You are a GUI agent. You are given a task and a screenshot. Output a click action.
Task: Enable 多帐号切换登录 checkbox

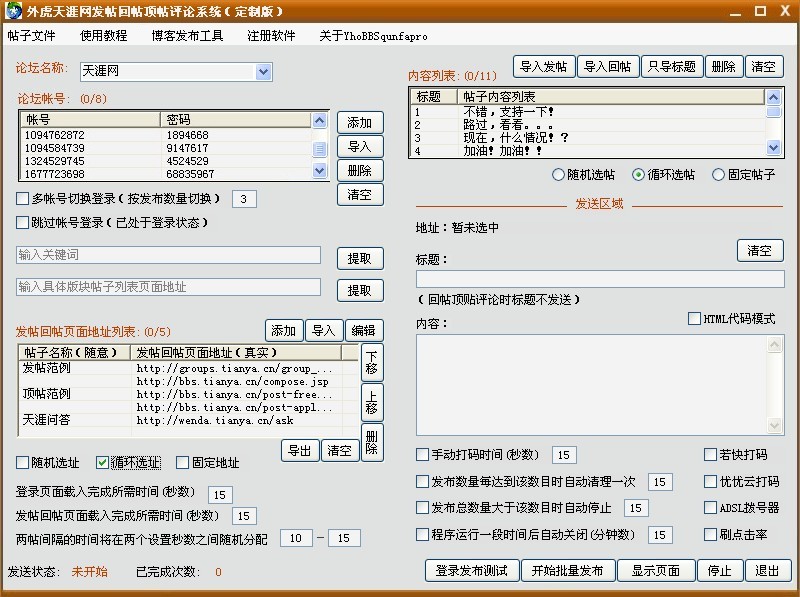[x=22, y=198]
